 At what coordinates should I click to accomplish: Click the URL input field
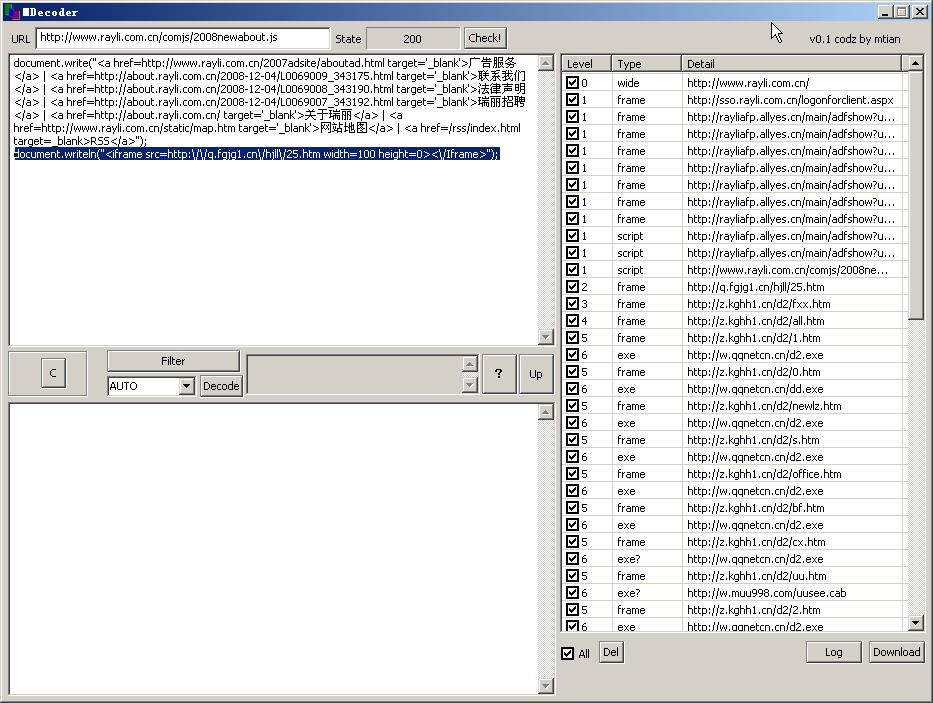[183, 38]
